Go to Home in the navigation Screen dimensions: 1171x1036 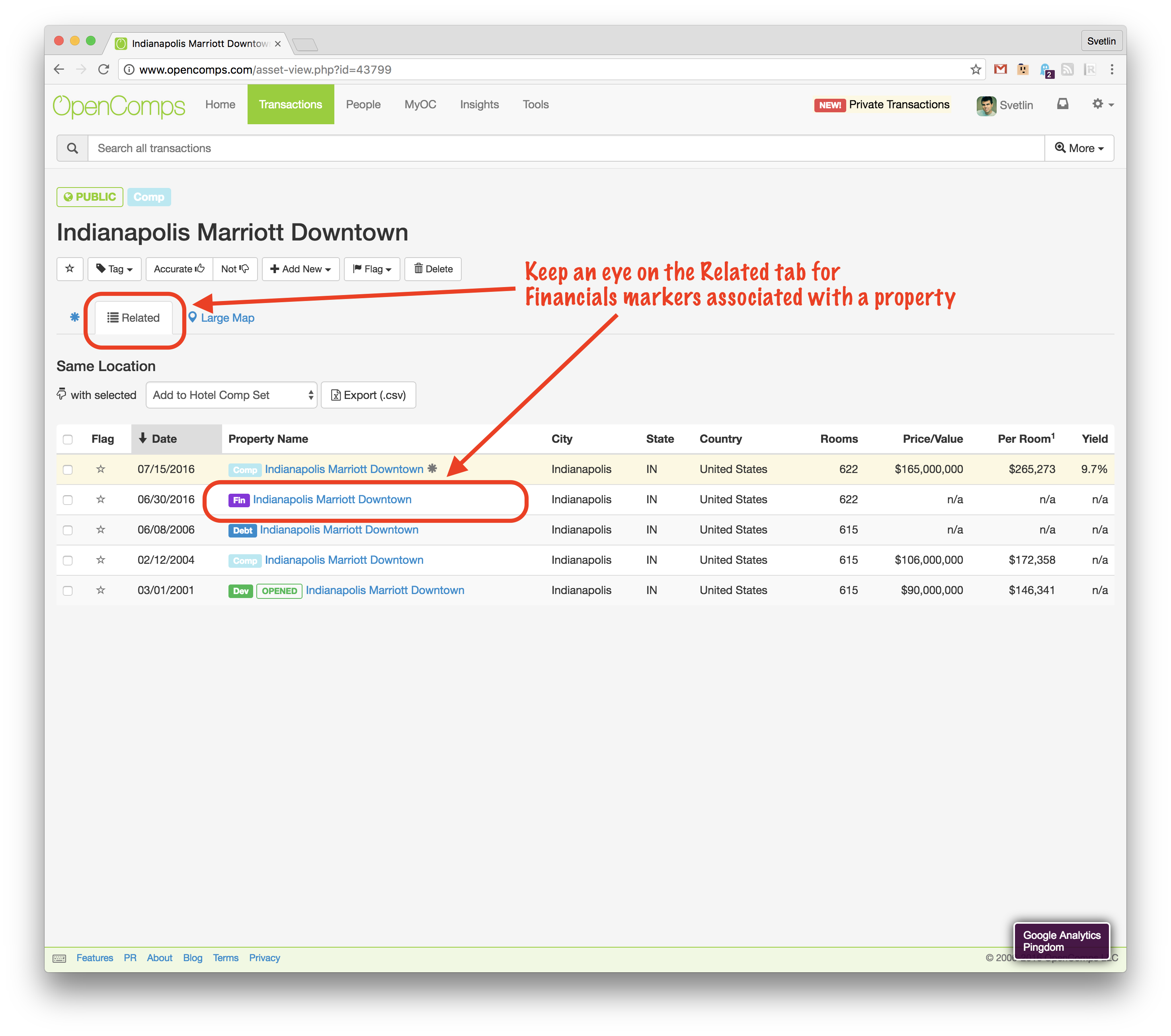(220, 104)
